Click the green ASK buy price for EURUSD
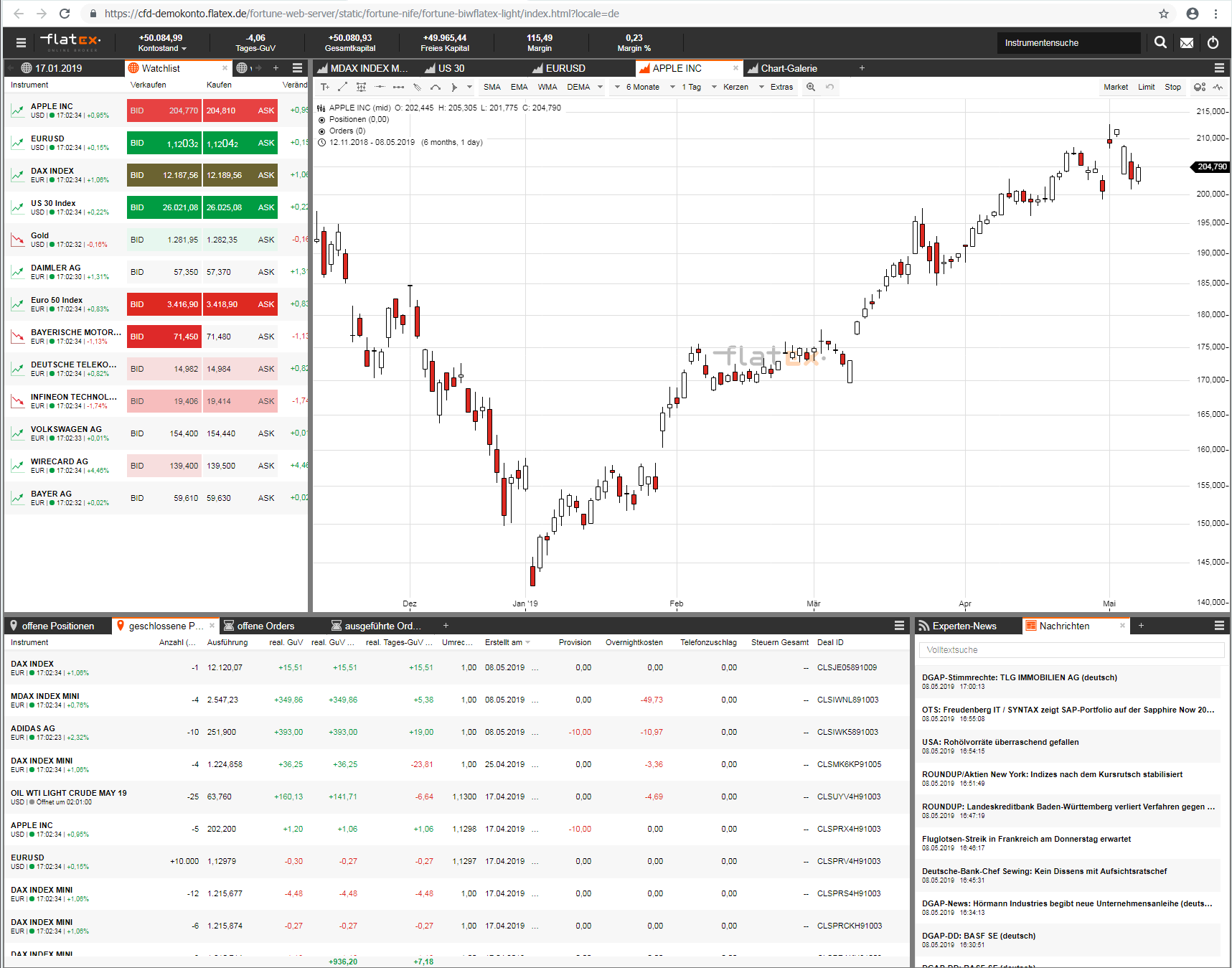Screen dimensions: 1232x968 [240, 143]
